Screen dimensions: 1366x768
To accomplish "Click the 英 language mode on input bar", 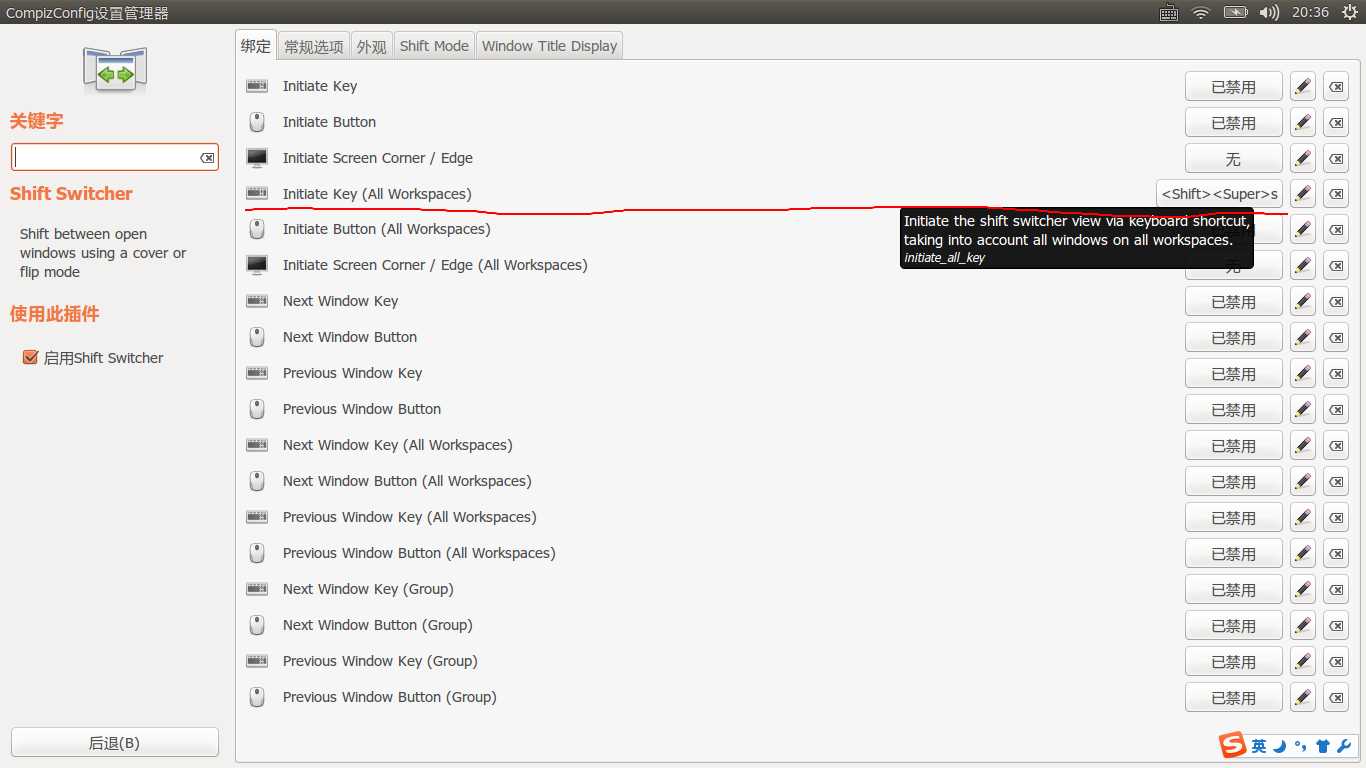I will coord(1258,746).
